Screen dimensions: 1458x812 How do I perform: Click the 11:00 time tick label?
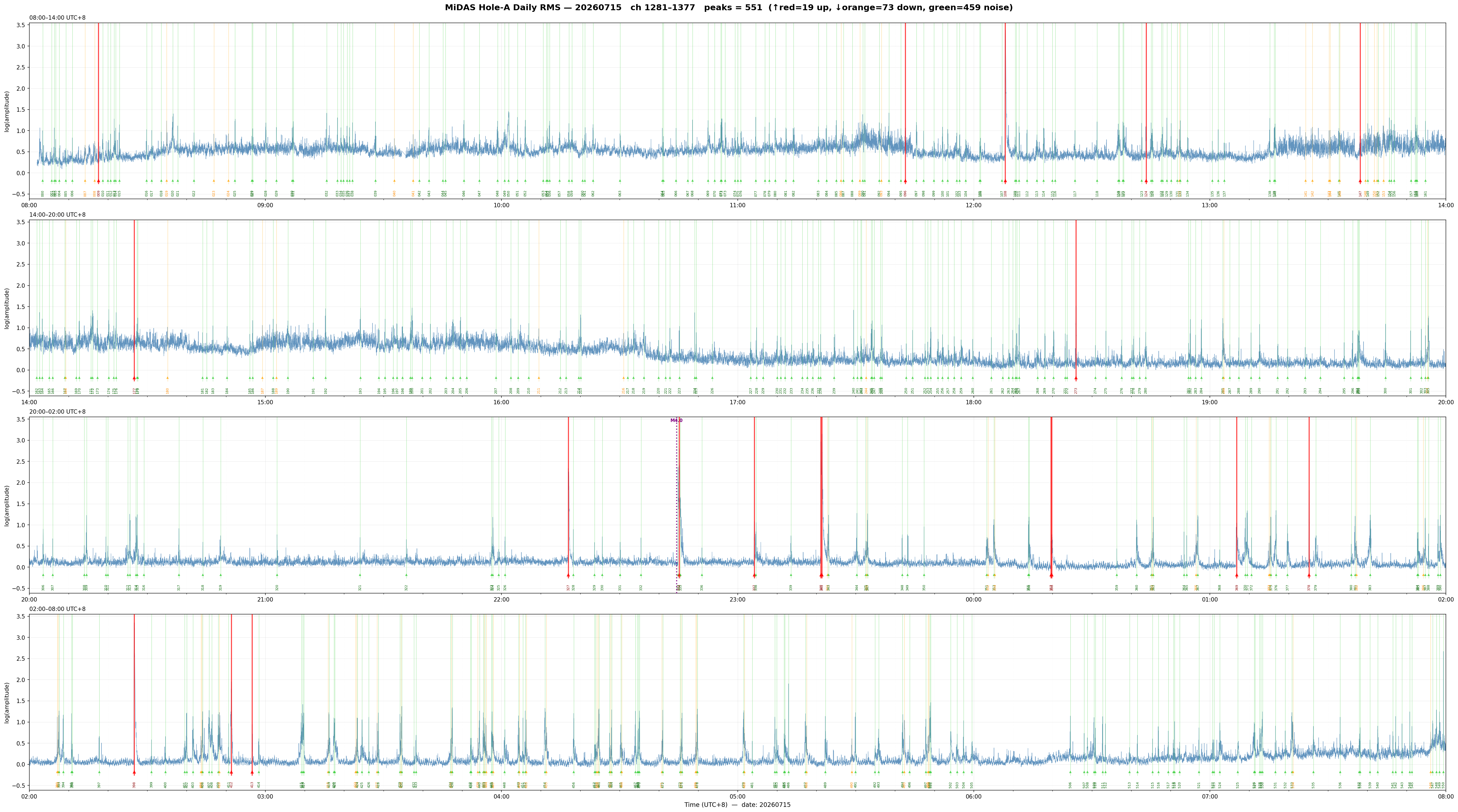coord(737,205)
